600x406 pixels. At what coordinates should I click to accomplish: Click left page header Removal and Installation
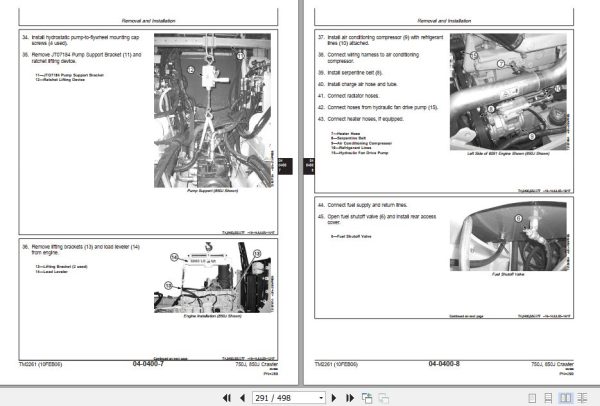148,21
